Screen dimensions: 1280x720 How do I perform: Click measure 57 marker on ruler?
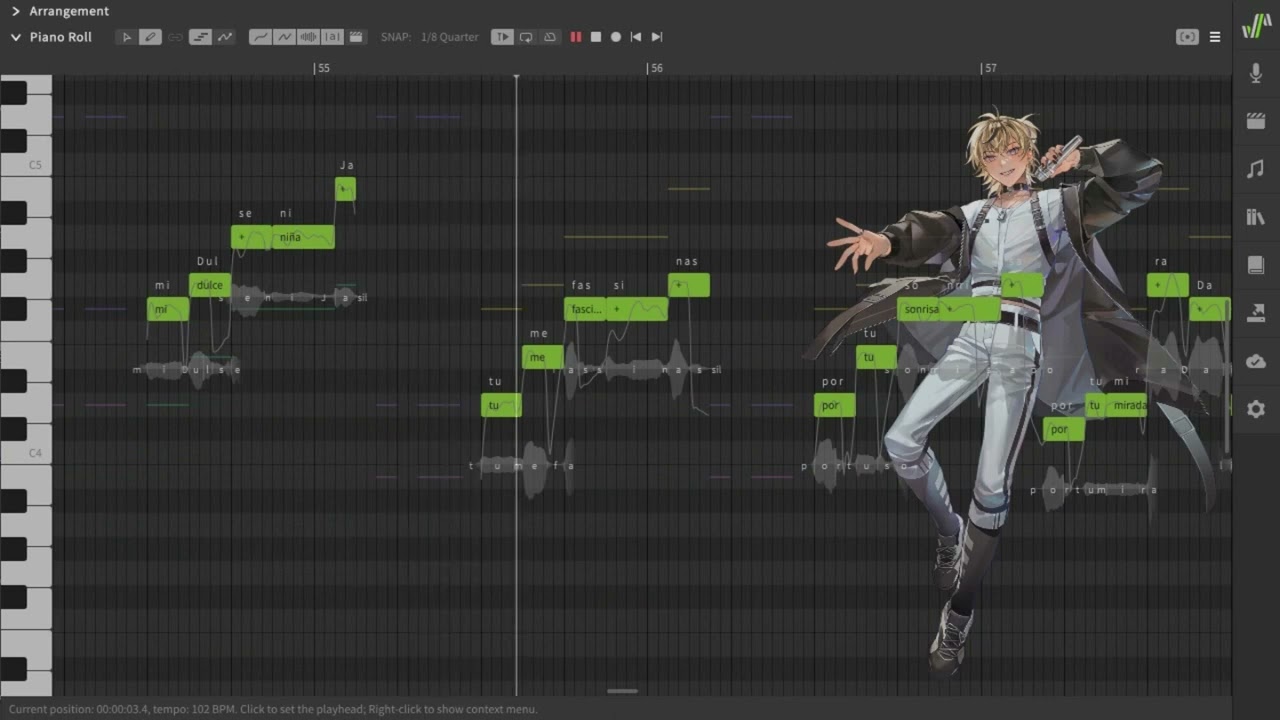(989, 68)
